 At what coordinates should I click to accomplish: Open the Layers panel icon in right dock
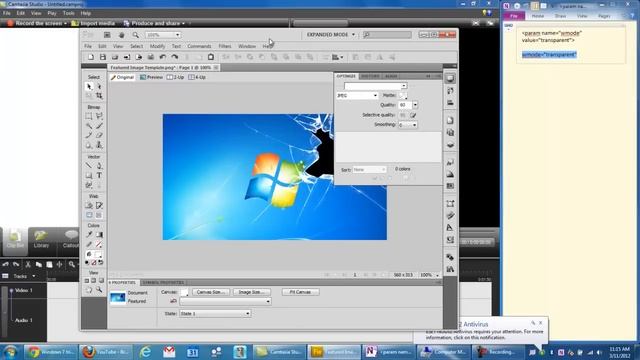point(450,145)
